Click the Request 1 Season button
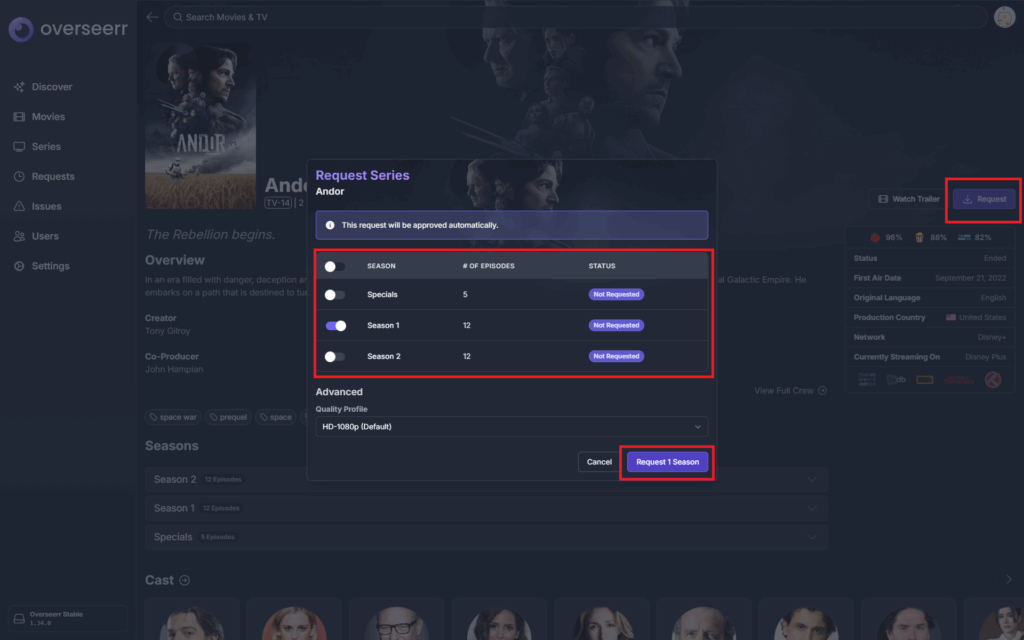The image size is (1024, 640). coord(667,462)
